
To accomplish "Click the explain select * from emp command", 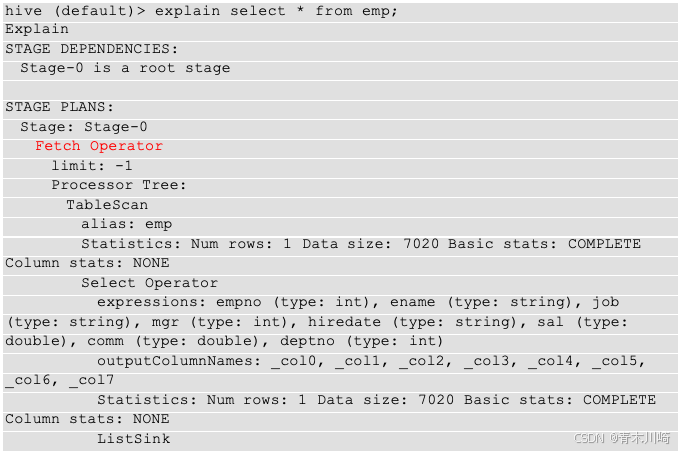I will point(275,11).
